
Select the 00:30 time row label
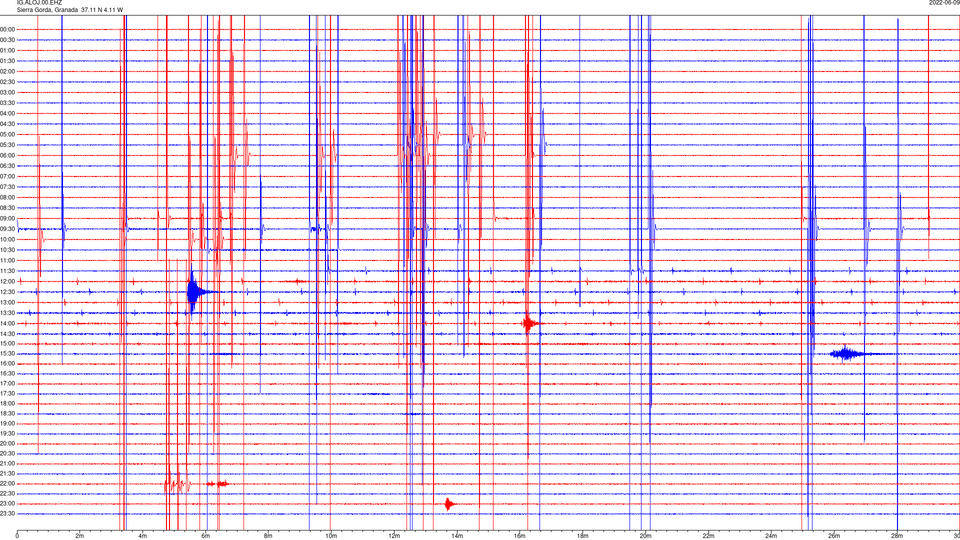(x=8, y=40)
